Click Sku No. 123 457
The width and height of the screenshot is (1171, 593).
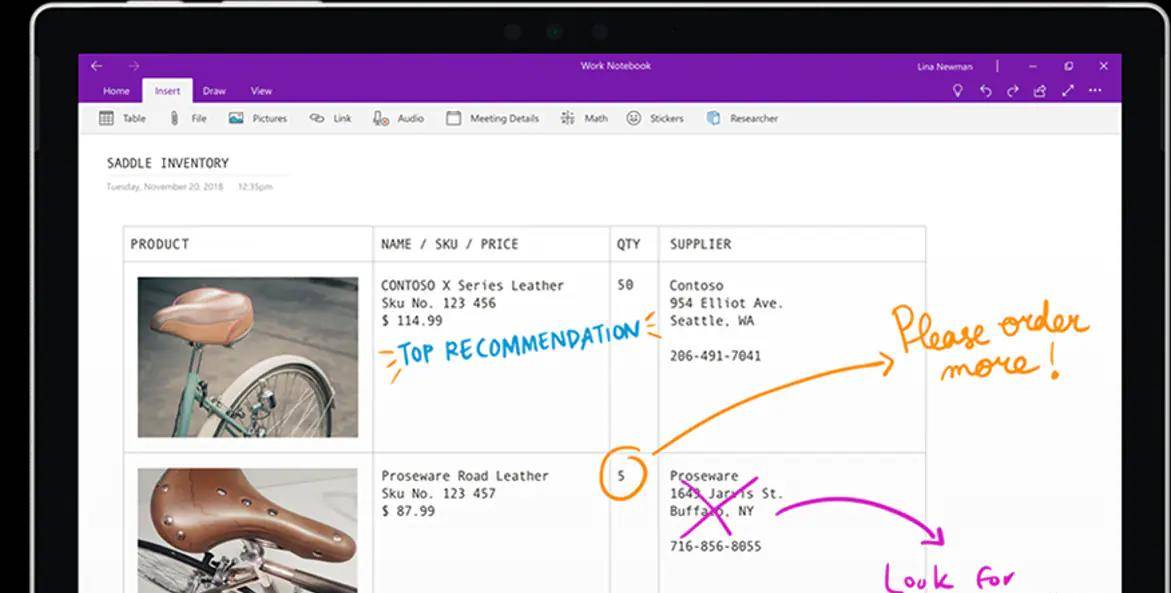coord(438,494)
